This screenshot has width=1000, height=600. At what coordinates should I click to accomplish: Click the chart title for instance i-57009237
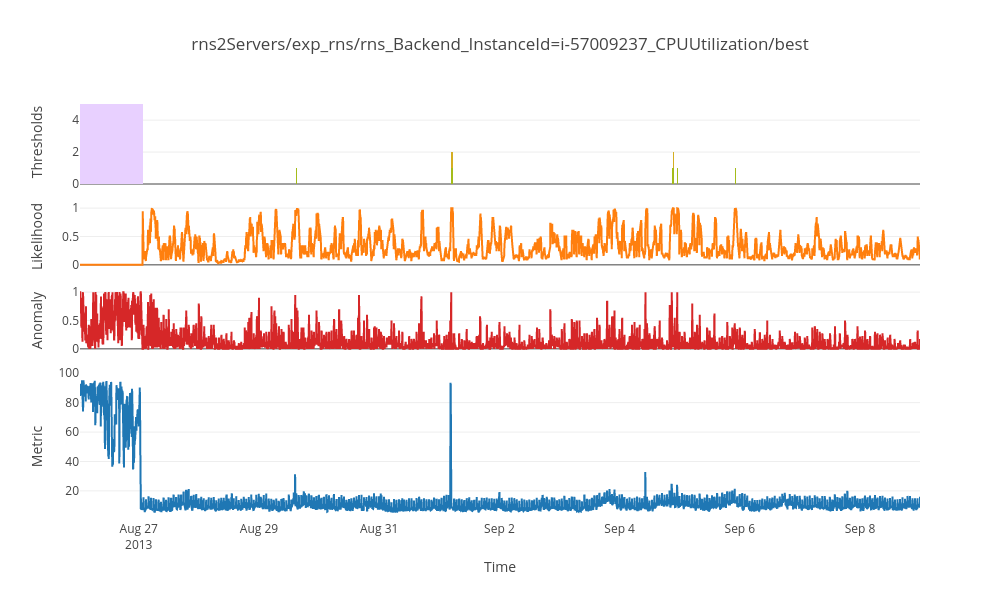coord(500,44)
